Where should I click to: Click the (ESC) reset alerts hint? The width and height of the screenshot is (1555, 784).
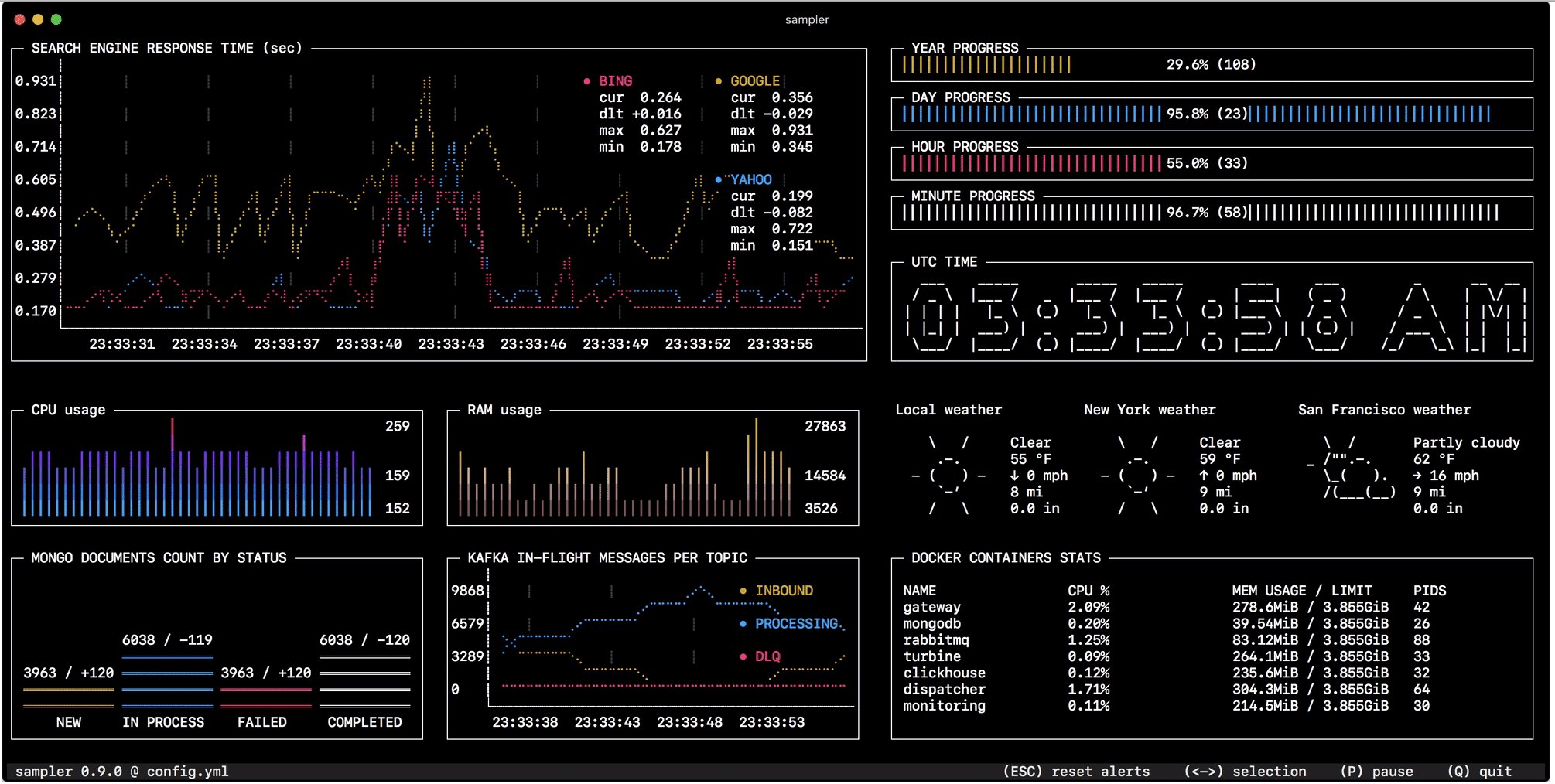1076,772
